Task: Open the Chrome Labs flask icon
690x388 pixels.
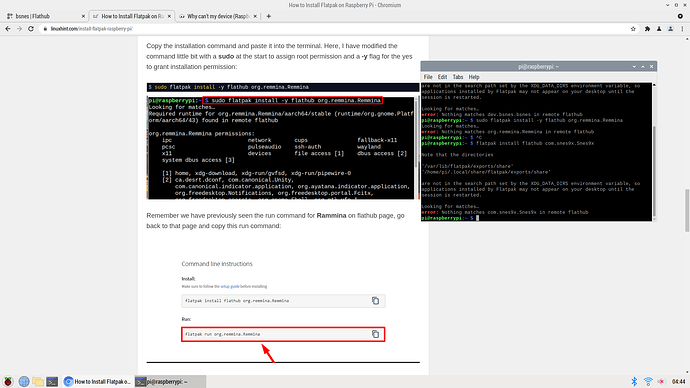Action: (659, 29)
